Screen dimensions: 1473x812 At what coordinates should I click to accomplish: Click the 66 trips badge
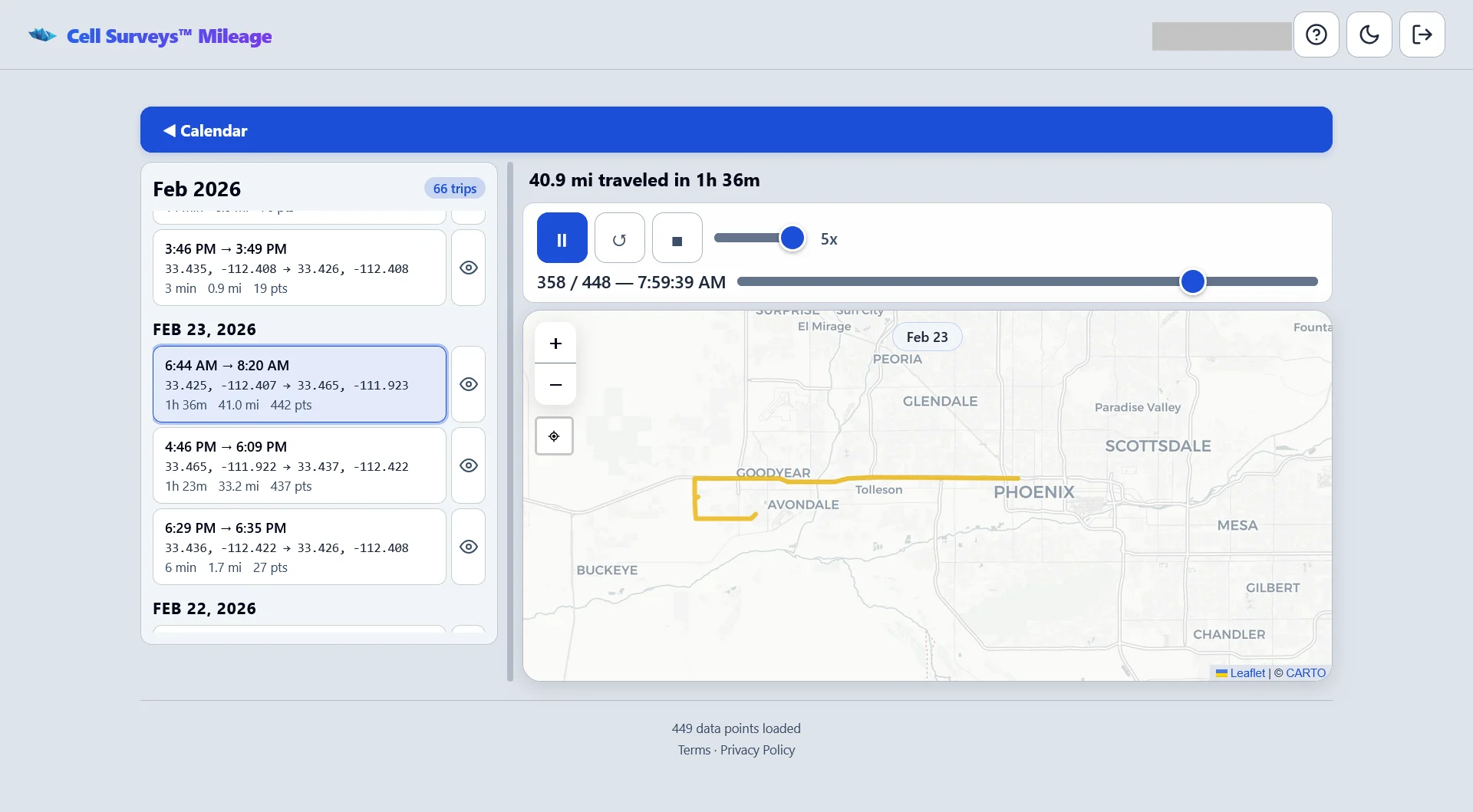pos(454,188)
